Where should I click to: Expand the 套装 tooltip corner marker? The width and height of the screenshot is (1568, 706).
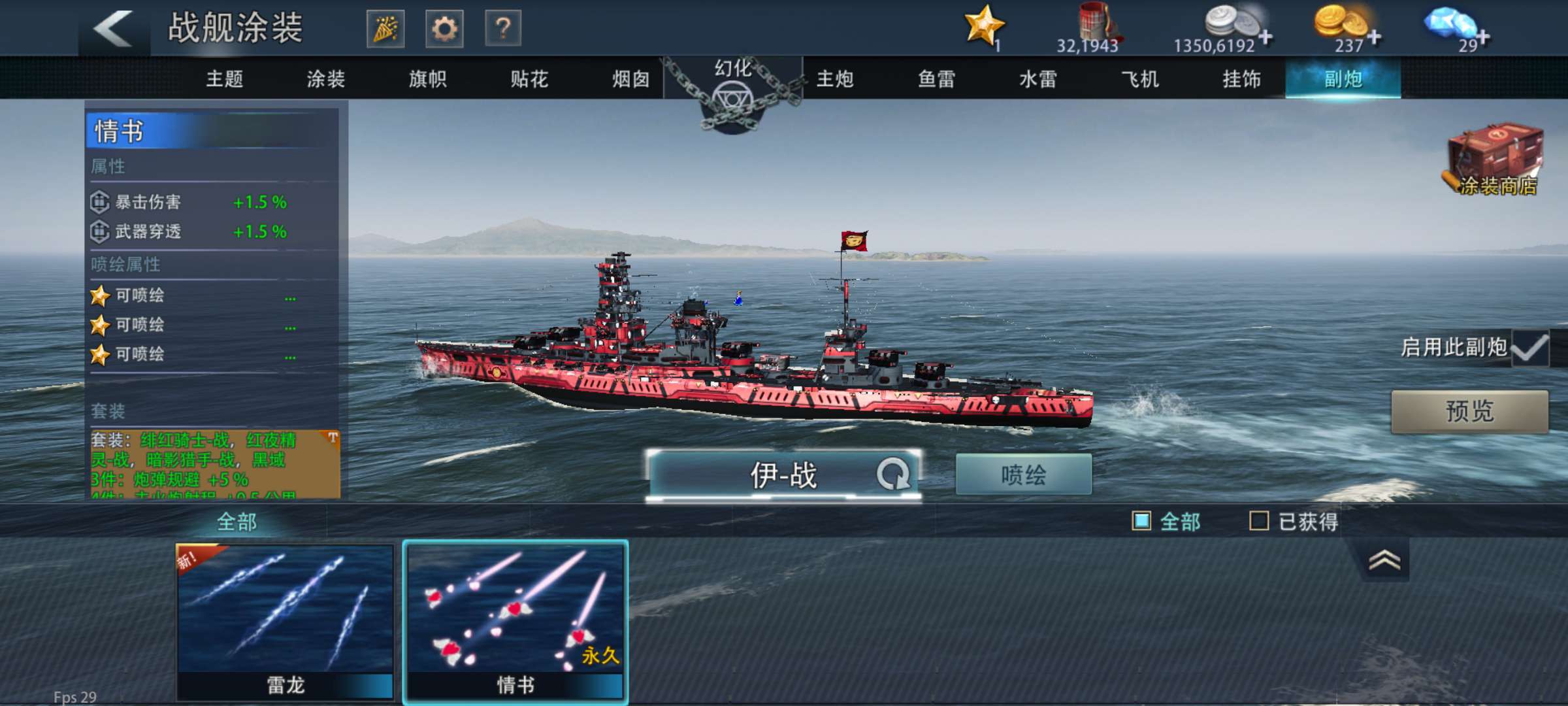332,437
